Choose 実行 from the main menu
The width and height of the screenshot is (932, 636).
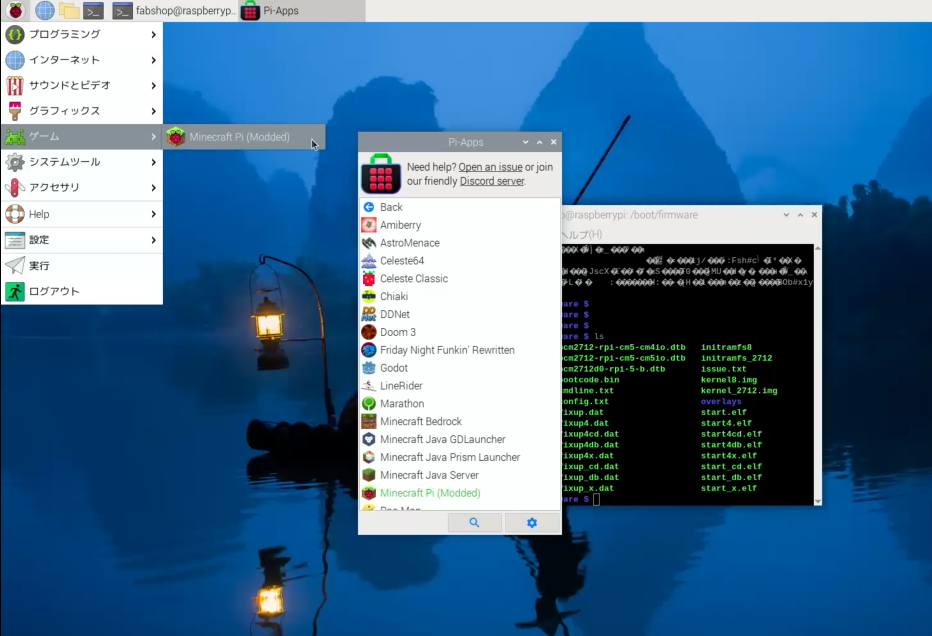coord(81,266)
